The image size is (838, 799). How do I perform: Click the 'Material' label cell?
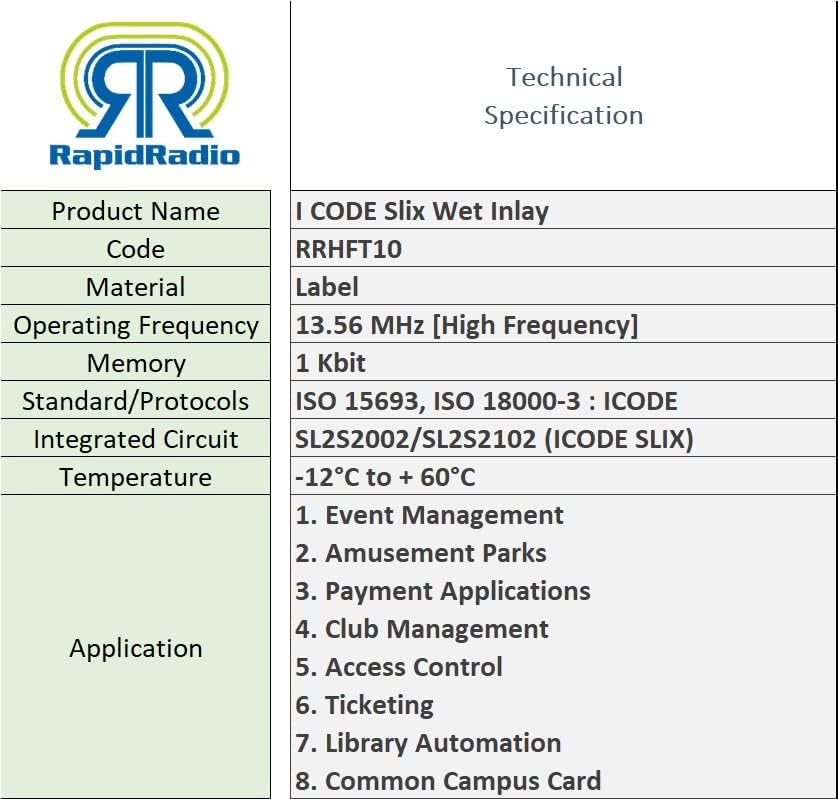[136, 286]
